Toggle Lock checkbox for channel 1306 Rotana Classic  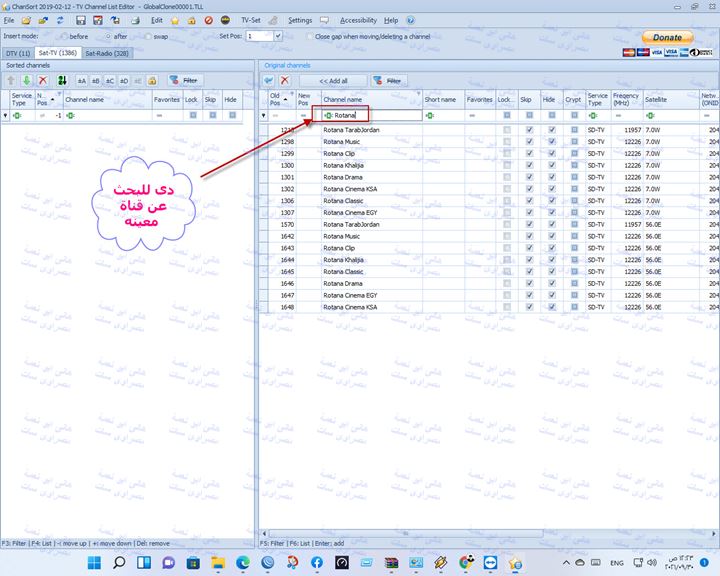pos(507,201)
